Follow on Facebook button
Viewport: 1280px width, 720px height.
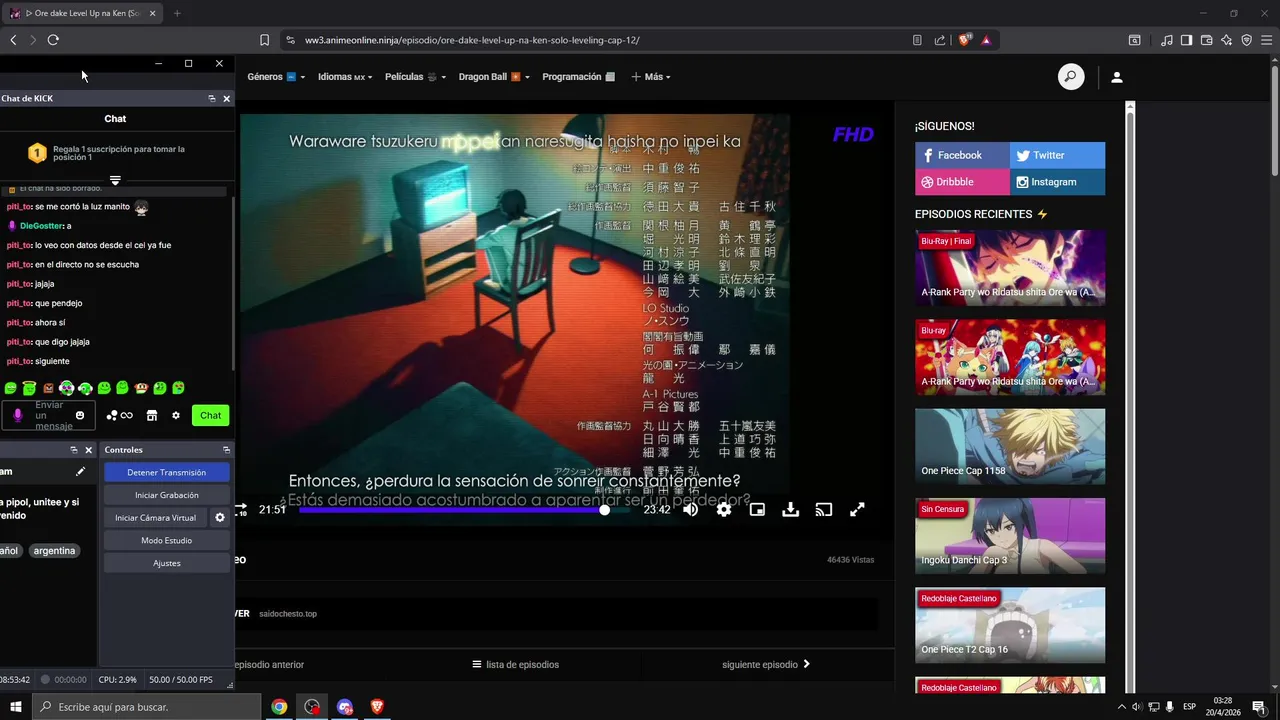pos(962,155)
